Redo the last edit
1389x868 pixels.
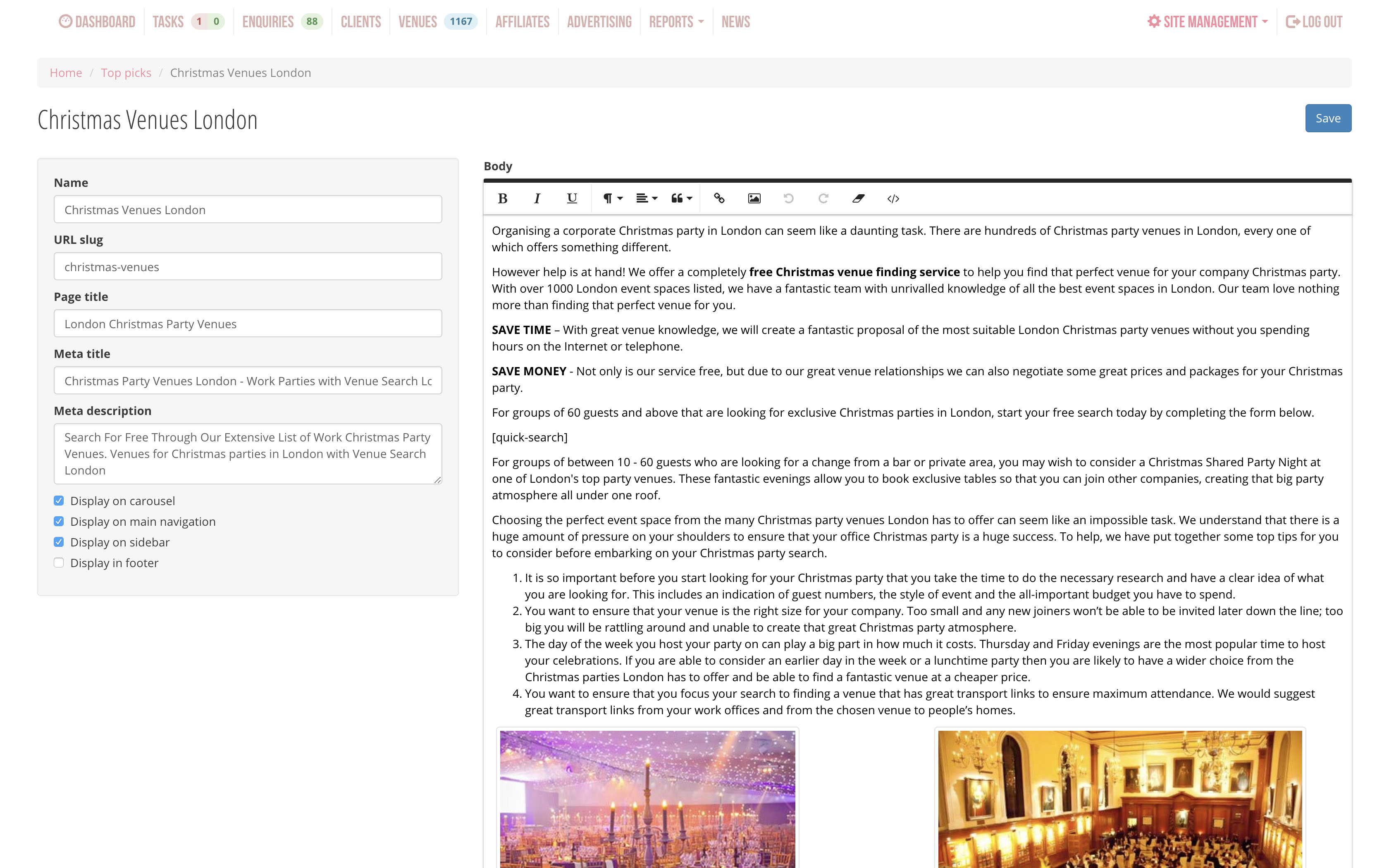pos(823,199)
